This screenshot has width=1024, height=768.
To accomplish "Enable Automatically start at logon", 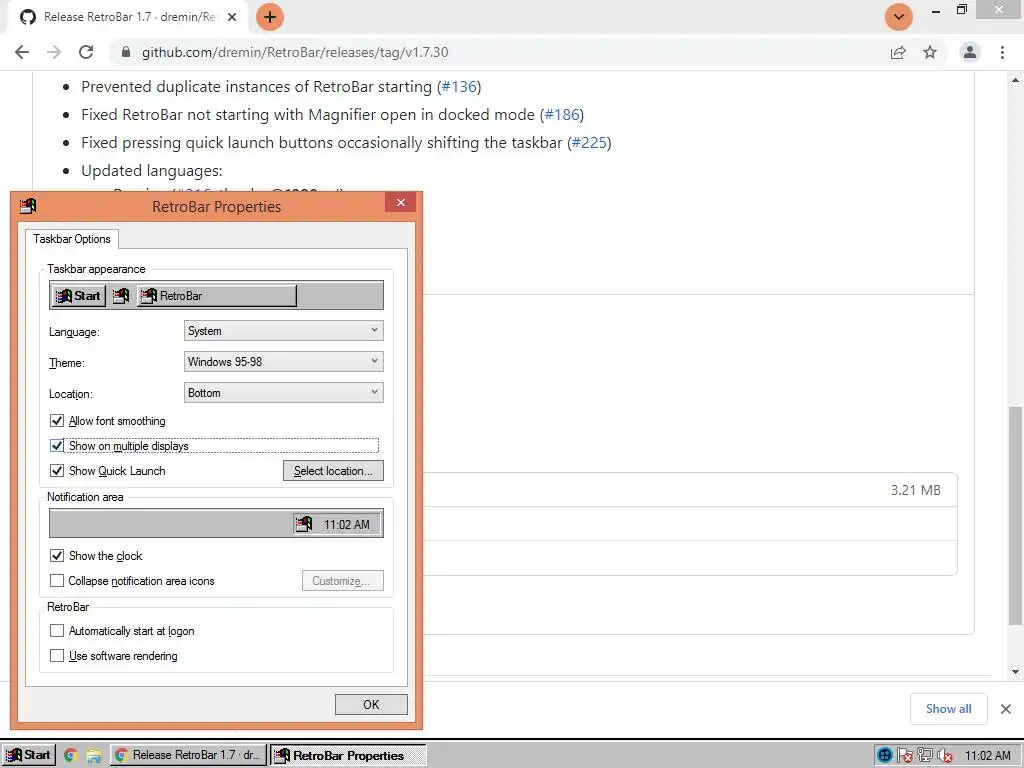I will 57,631.
